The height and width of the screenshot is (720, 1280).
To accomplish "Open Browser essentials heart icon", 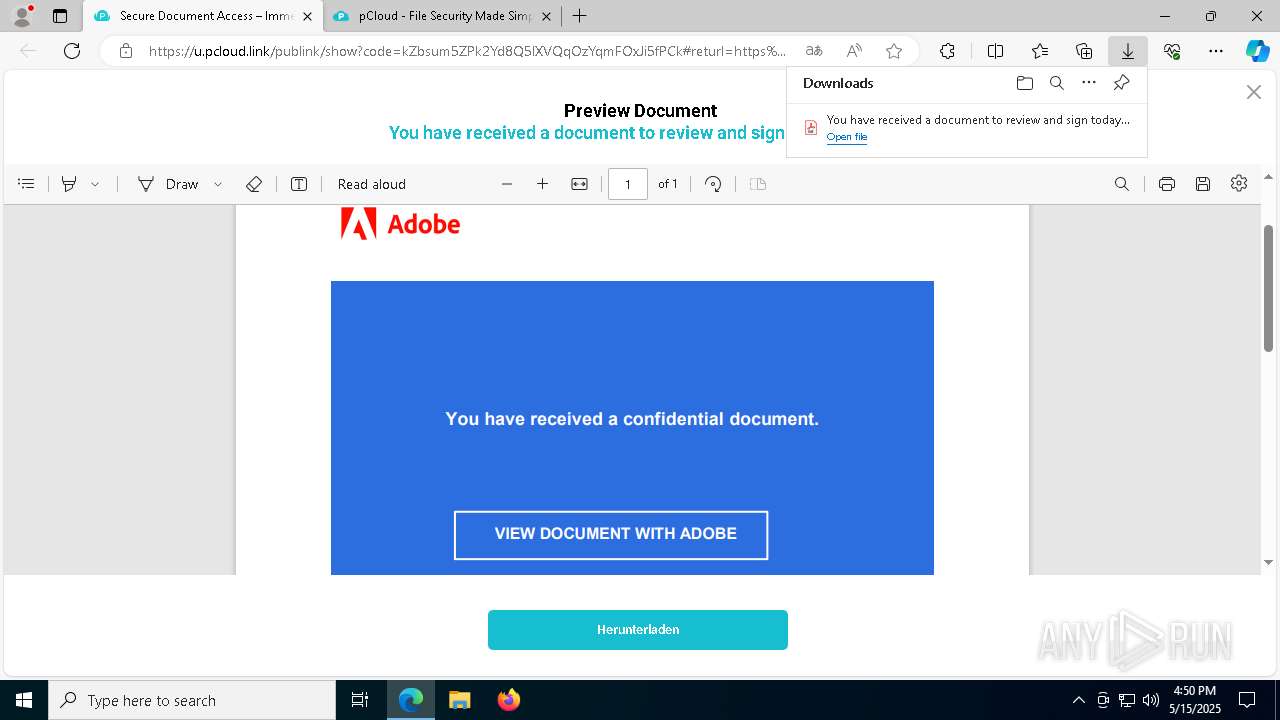I will click(1172, 51).
